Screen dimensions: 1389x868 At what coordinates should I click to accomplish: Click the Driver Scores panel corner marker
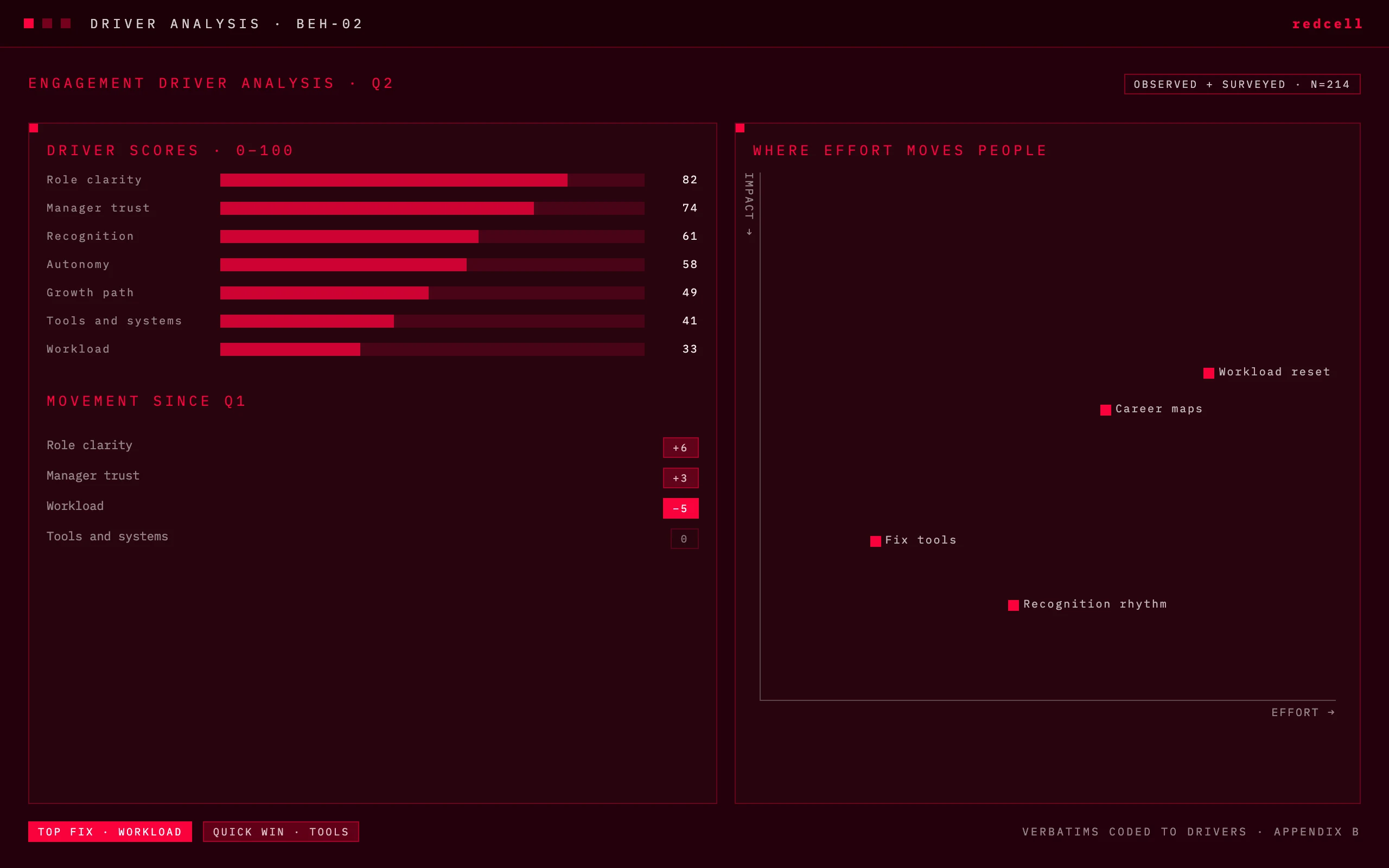(33, 128)
